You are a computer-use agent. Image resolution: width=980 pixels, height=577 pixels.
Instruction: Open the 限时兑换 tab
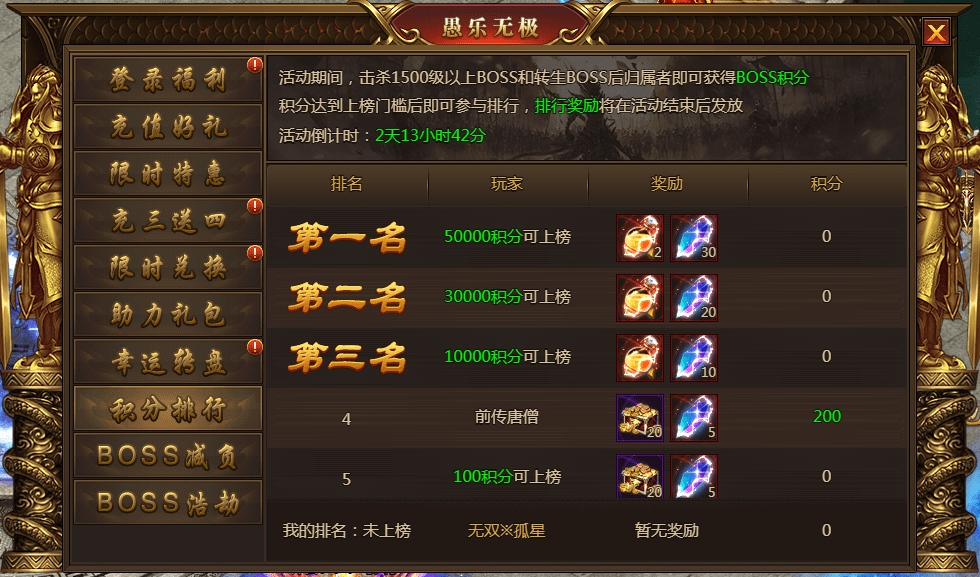(168, 267)
